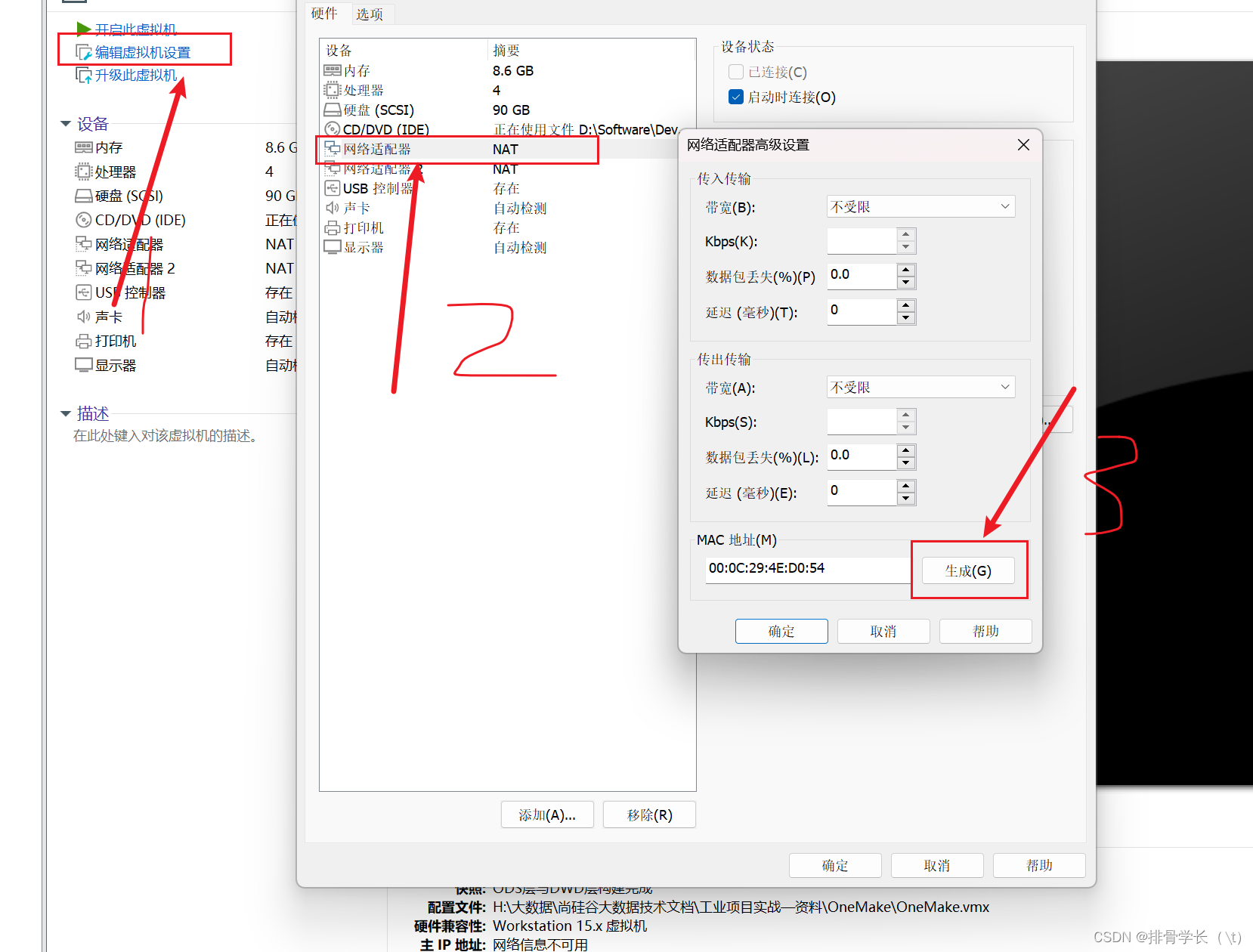
Task: Open the outgoing 带宽(A) dropdown
Action: pyautogui.click(x=920, y=387)
